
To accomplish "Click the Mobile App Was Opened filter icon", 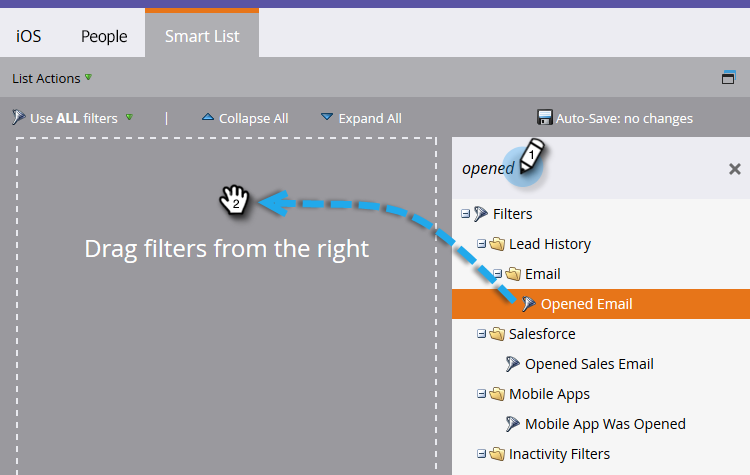I will (x=512, y=424).
